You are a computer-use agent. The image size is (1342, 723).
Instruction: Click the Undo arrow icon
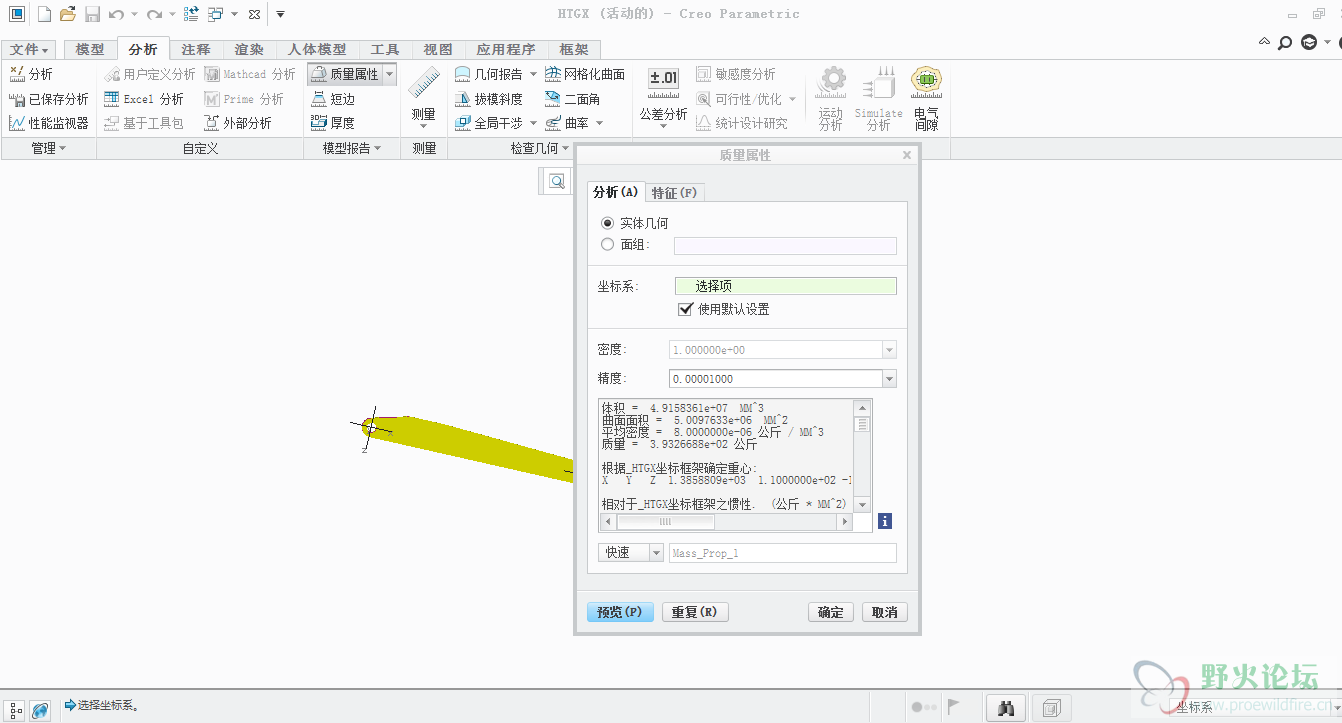click(x=116, y=14)
